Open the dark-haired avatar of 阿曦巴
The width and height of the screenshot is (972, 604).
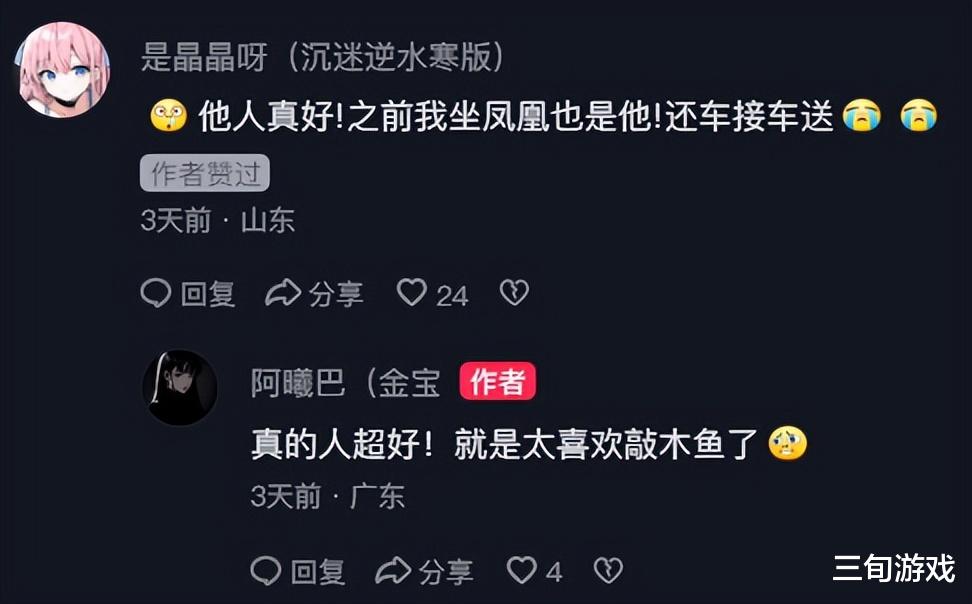pyautogui.click(x=180, y=387)
